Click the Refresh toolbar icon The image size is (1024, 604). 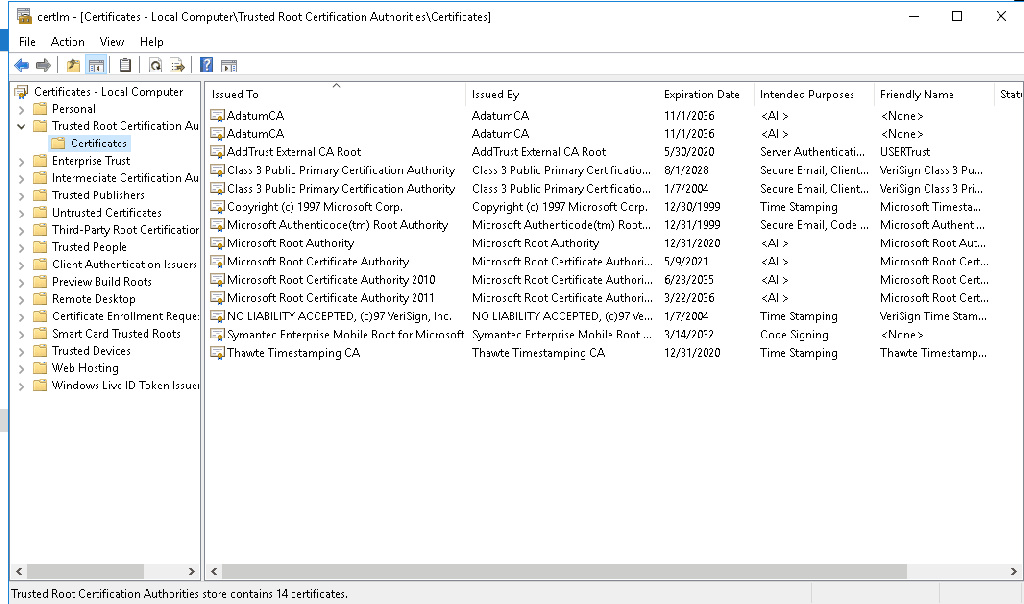click(x=155, y=65)
